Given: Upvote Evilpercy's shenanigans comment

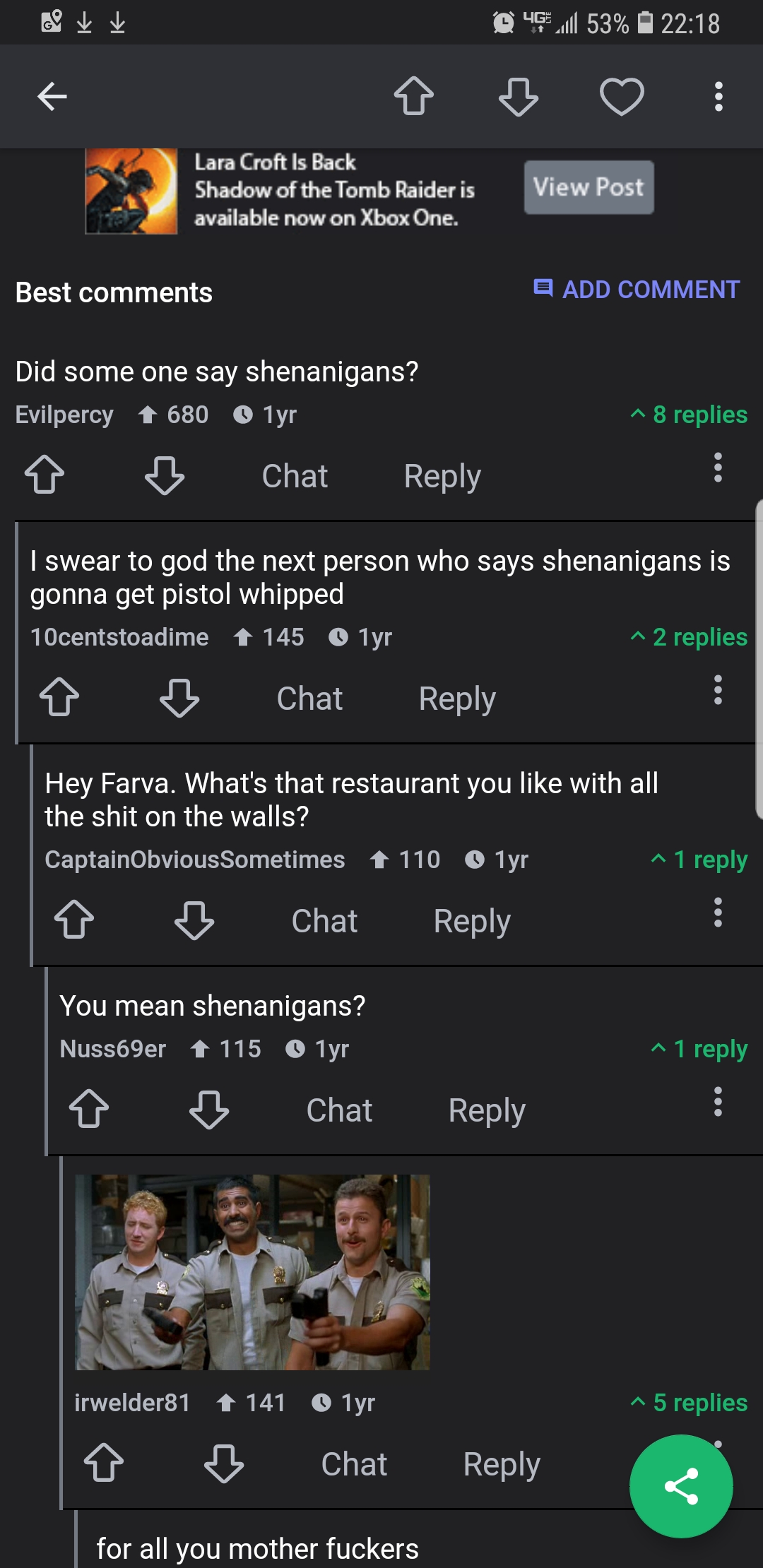Looking at the screenshot, I should [x=45, y=475].
